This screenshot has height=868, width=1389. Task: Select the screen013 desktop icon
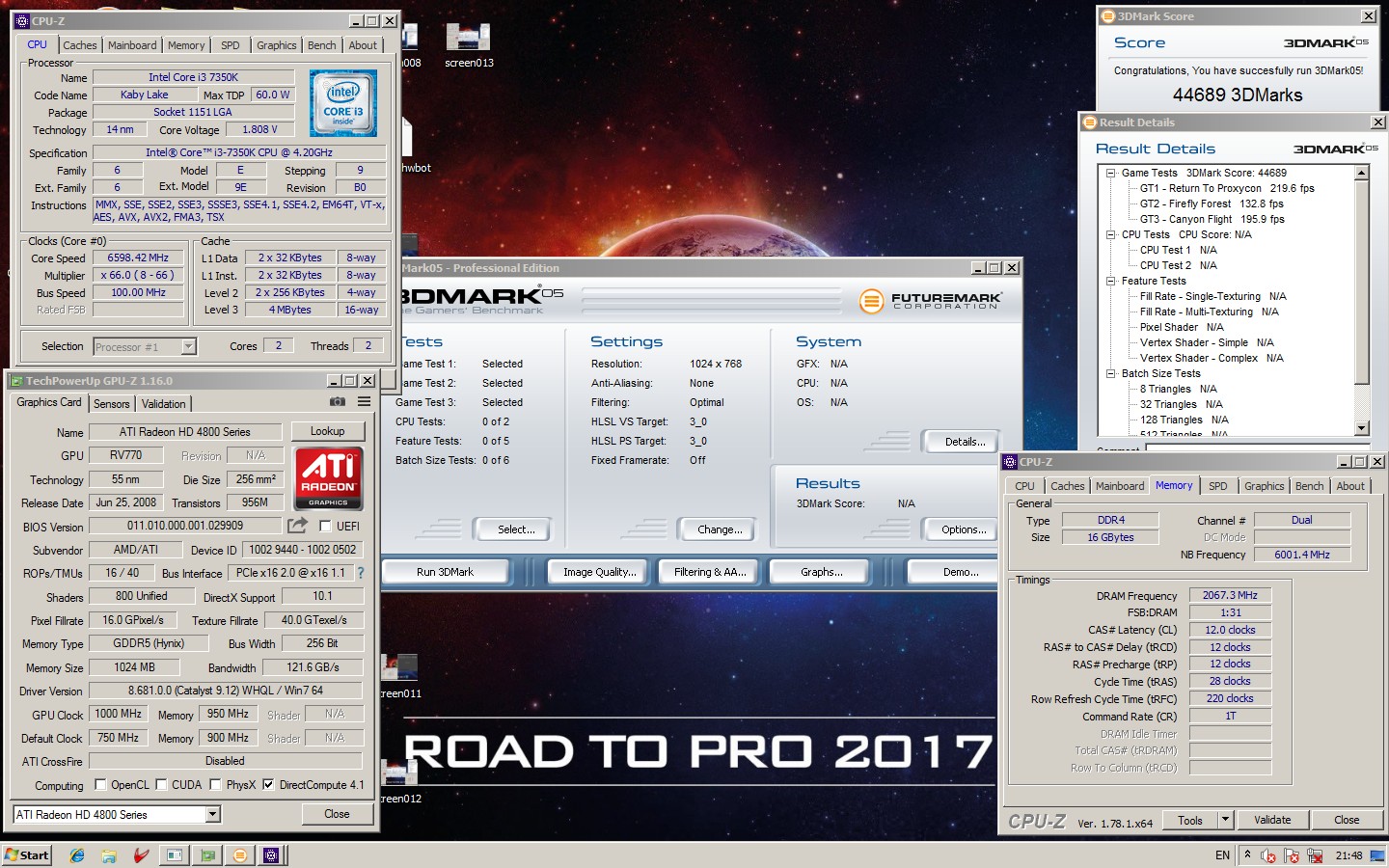(x=469, y=45)
